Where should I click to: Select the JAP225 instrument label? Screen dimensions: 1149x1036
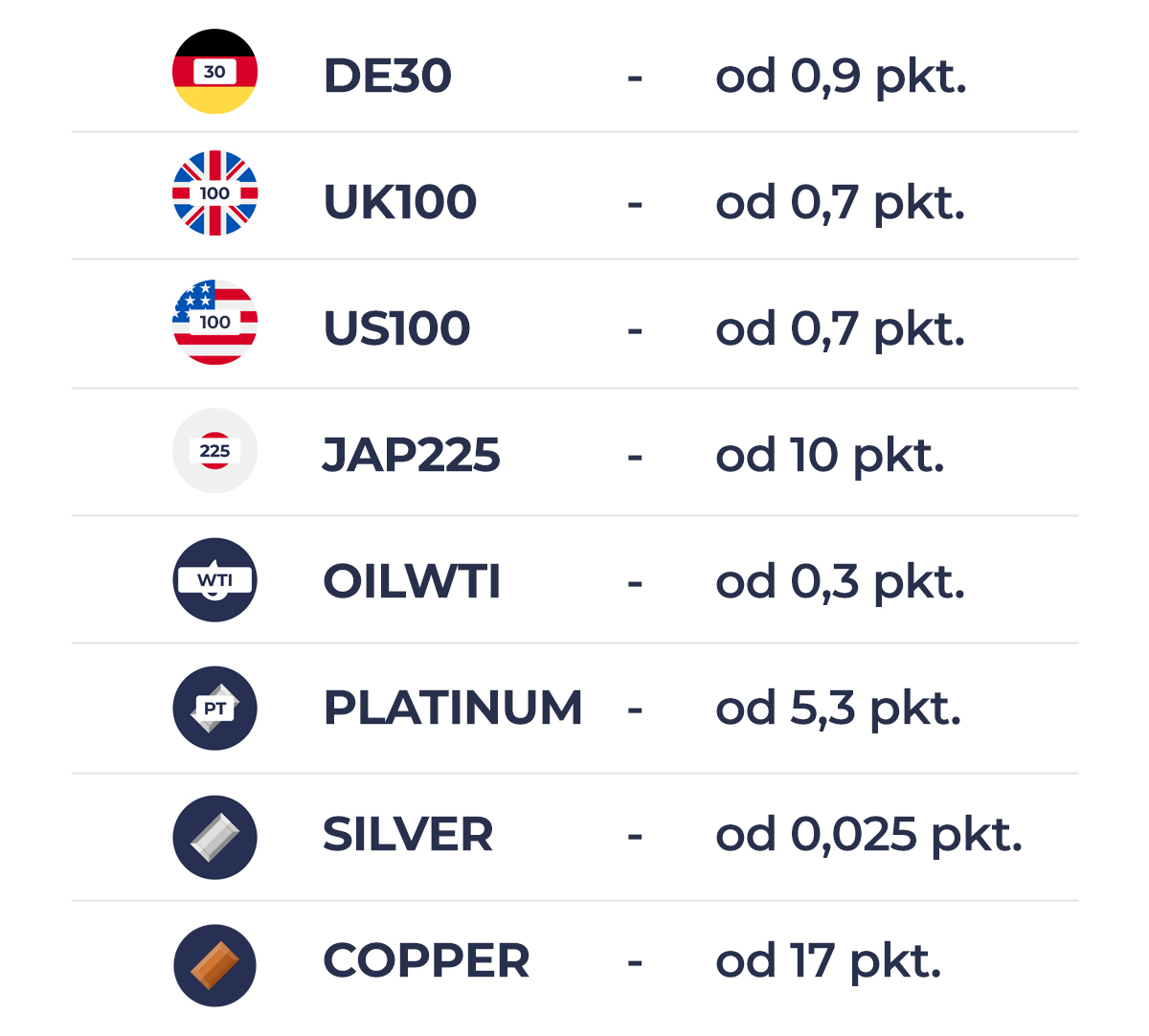click(412, 455)
